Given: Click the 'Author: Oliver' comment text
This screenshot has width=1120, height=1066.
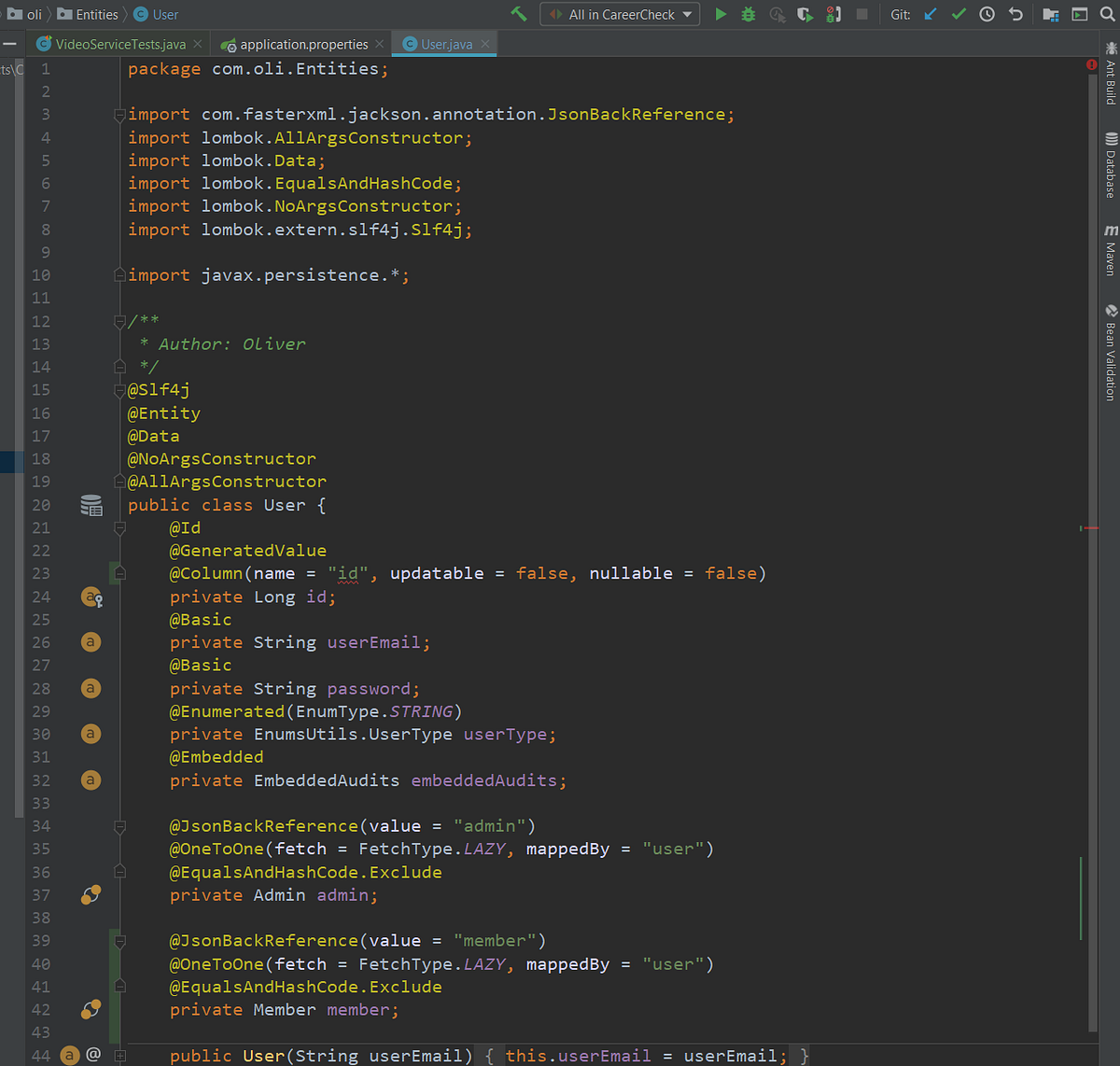Looking at the screenshot, I should 232,344.
